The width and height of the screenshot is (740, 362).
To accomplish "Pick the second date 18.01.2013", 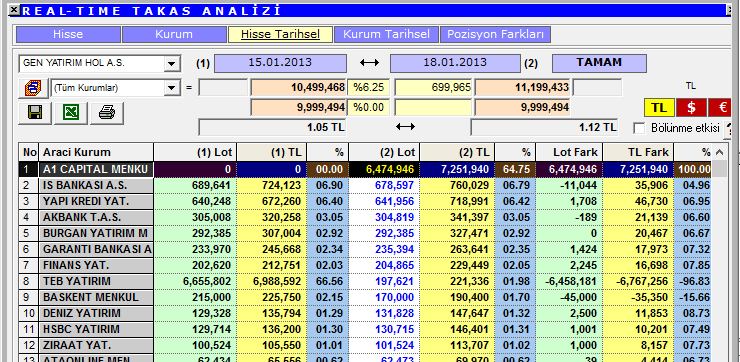I will point(455,63).
